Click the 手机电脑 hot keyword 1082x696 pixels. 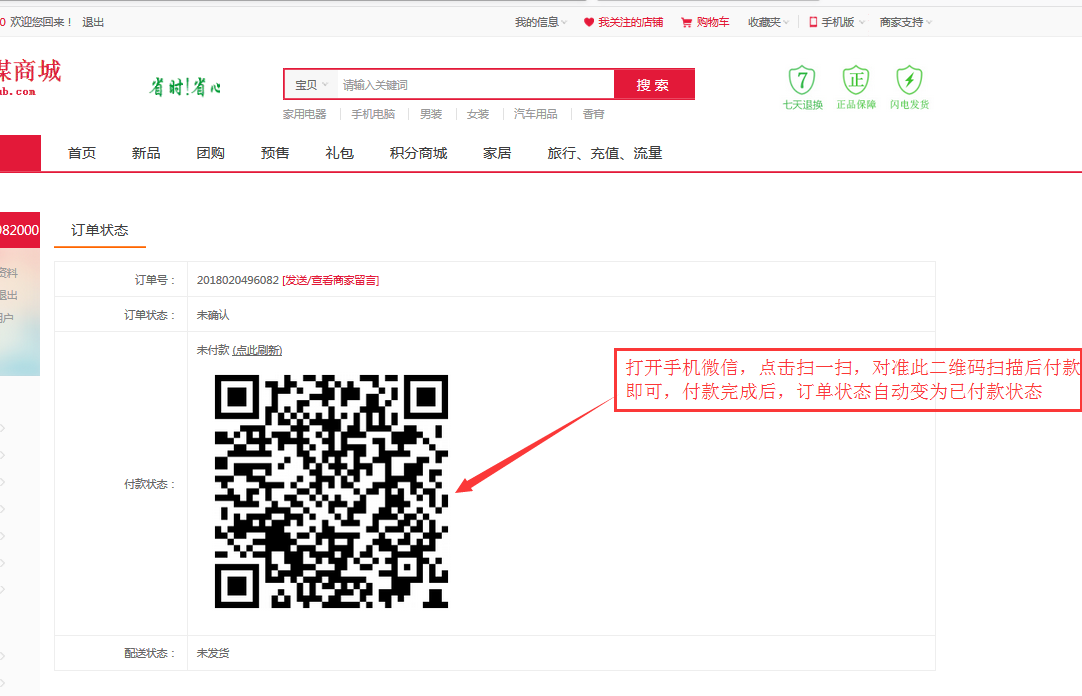(x=373, y=114)
